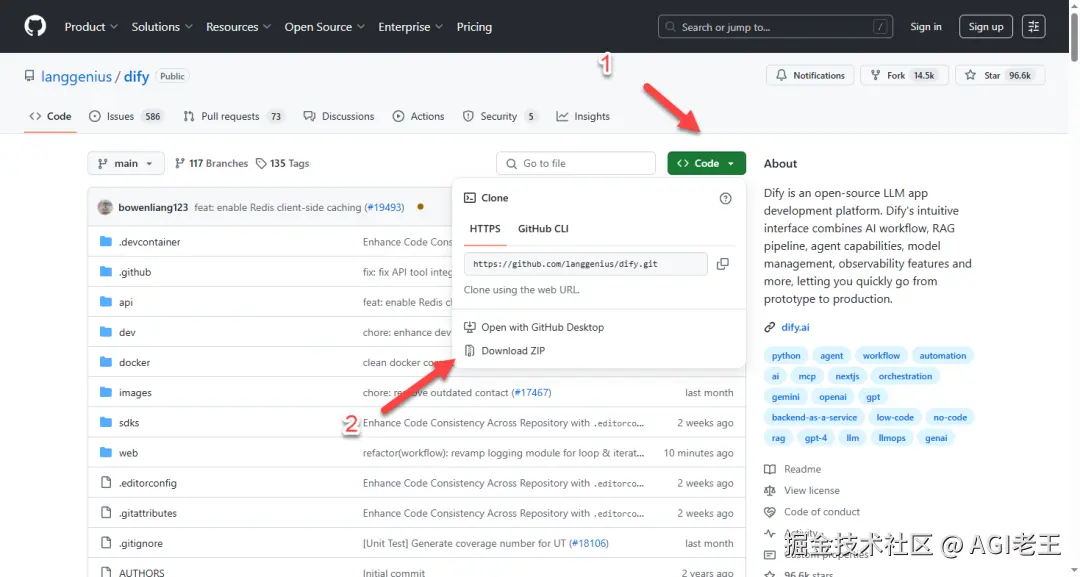Open the langgenius owner link
The height and width of the screenshot is (577, 1080).
click(x=76, y=76)
